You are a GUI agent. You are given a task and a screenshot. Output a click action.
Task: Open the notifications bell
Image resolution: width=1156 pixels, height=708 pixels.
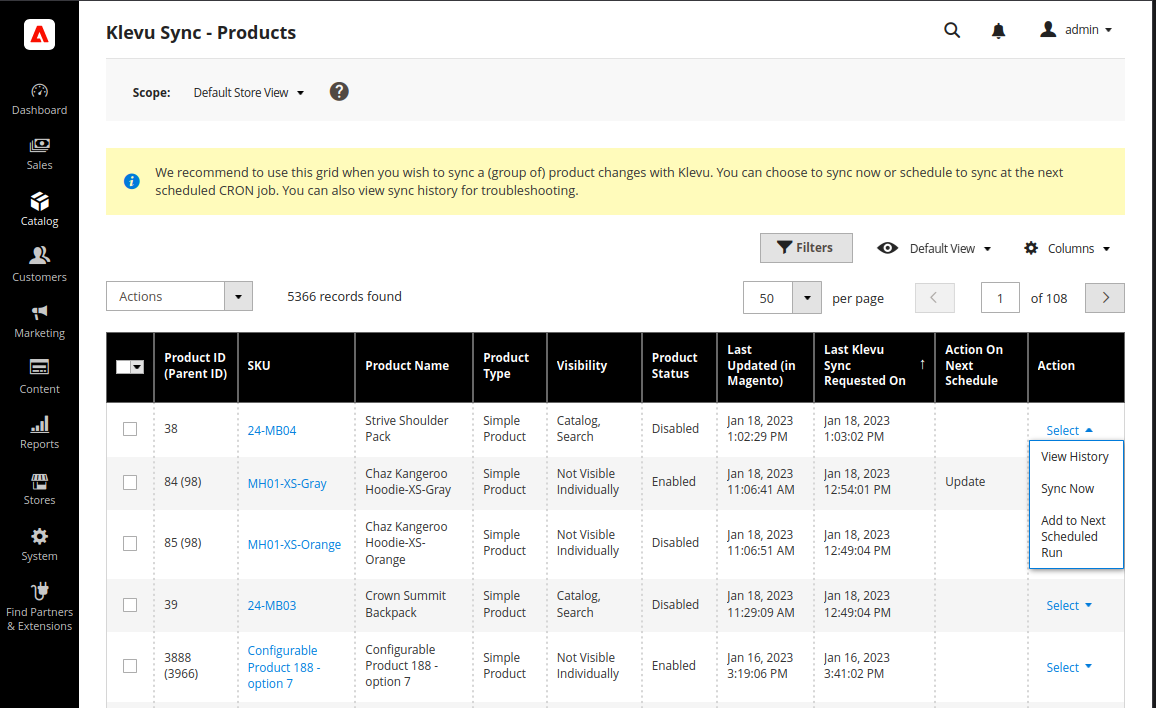pyautogui.click(x=998, y=30)
